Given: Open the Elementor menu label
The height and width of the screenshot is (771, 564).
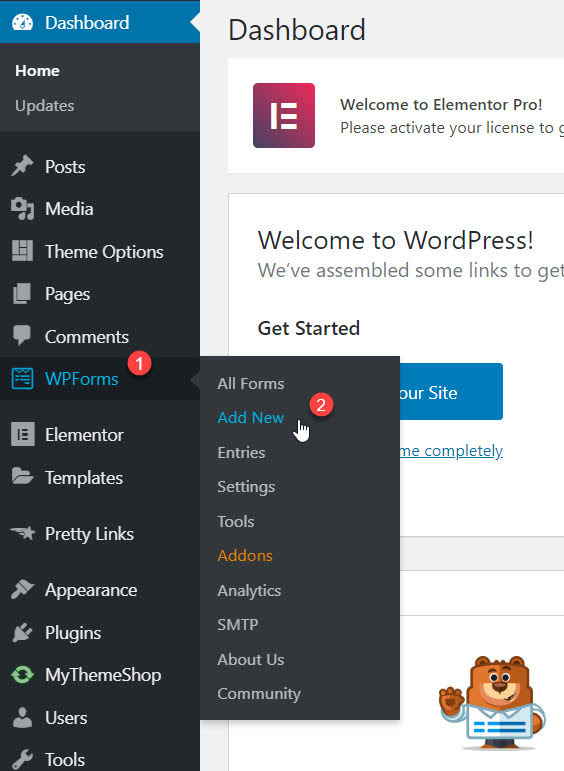Looking at the screenshot, I should coord(84,435).
